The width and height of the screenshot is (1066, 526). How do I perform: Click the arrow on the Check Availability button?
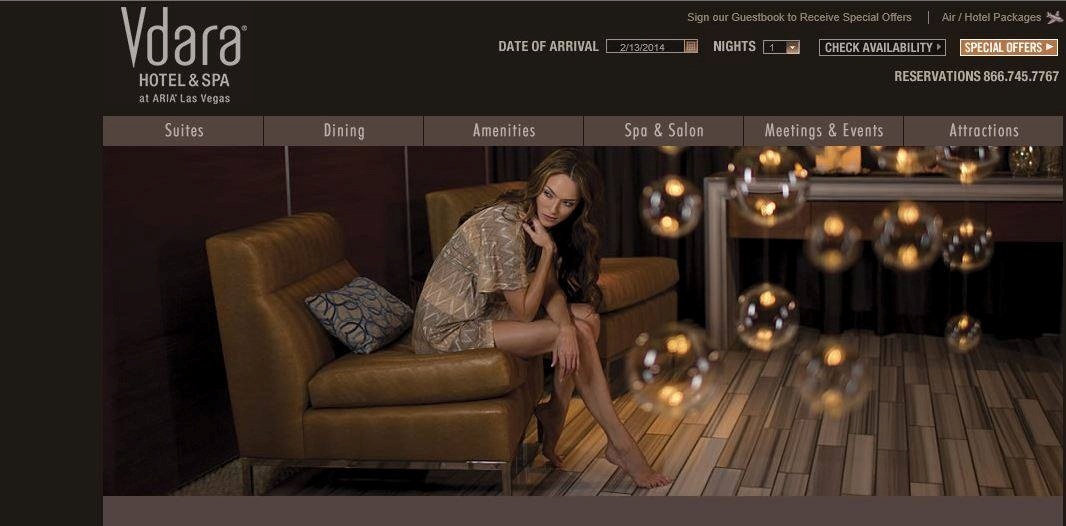[x=939, y=47]
